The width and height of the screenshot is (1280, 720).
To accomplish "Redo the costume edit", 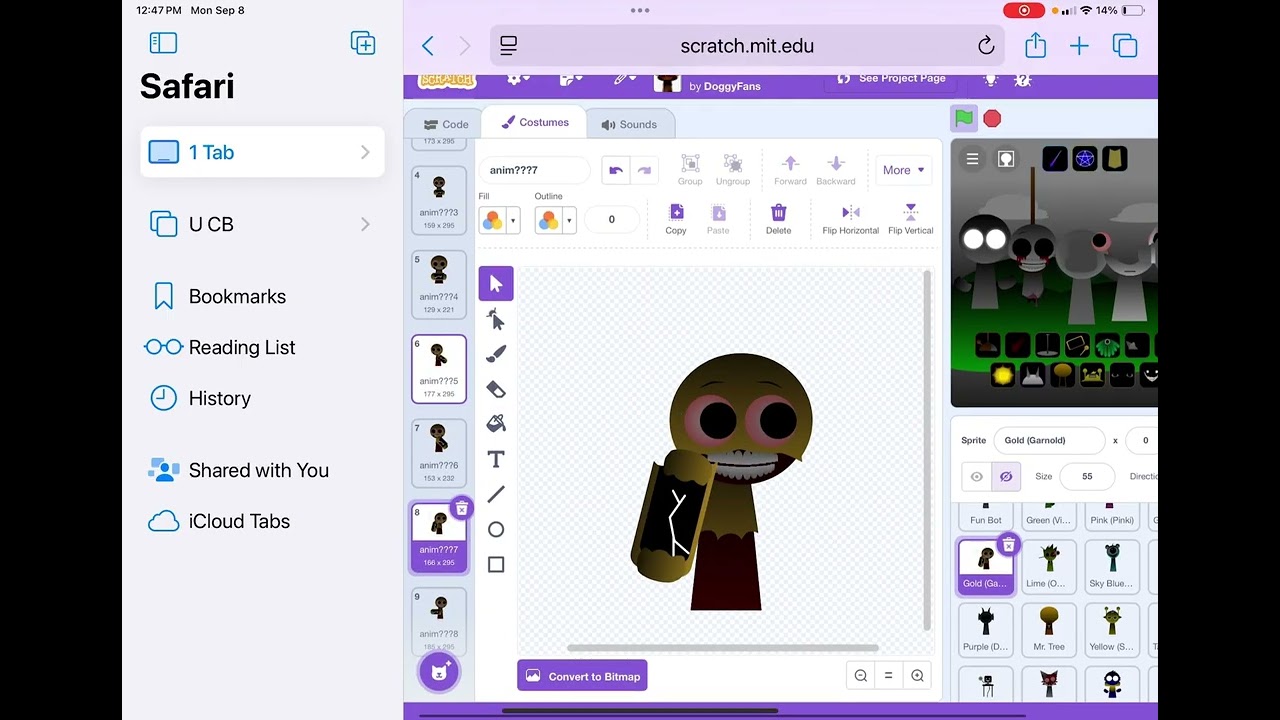I will click(x=644, y=170).
